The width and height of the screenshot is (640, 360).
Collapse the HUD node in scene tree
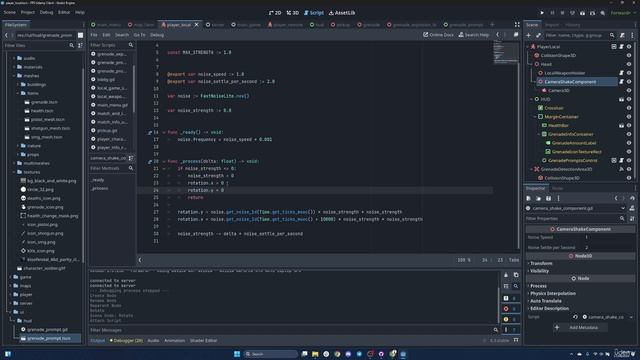(531, 99)
